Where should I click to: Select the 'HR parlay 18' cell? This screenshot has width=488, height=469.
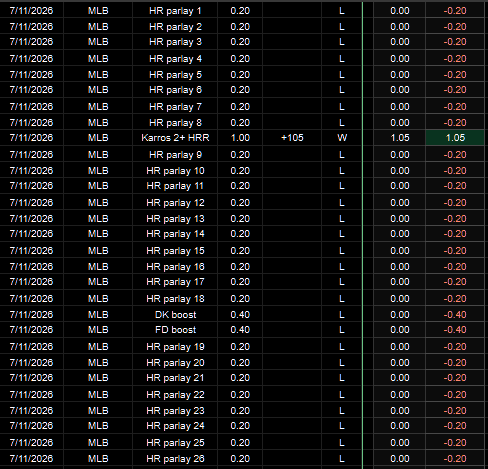(x=175, y=299)
